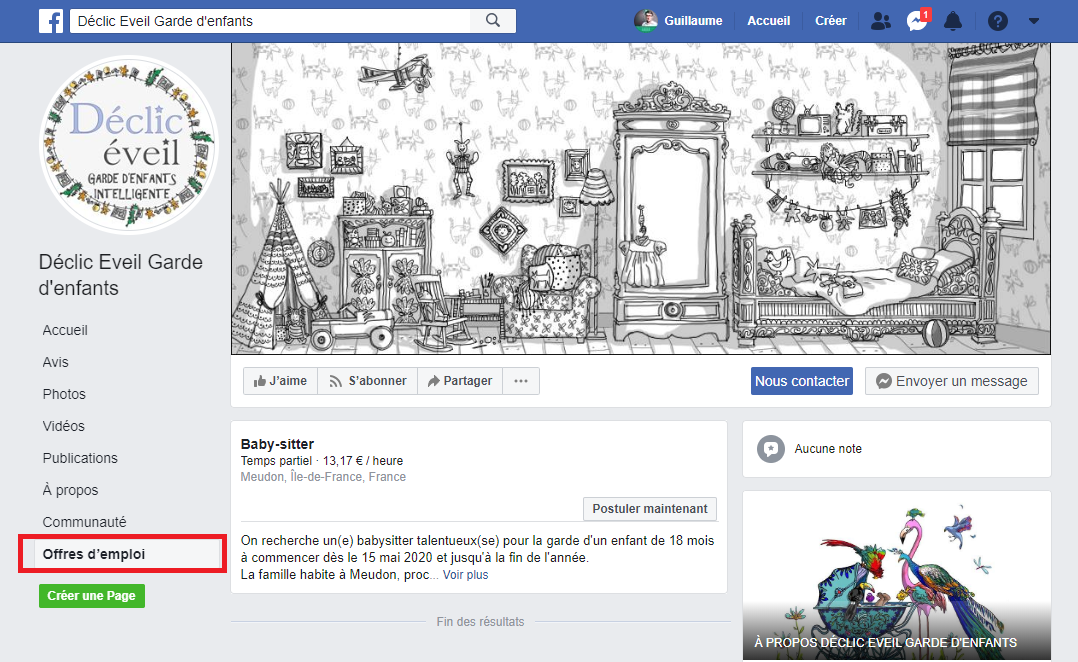1078x662 pixels.
Task: Click the Fin des résultats text
Action: 481,621
